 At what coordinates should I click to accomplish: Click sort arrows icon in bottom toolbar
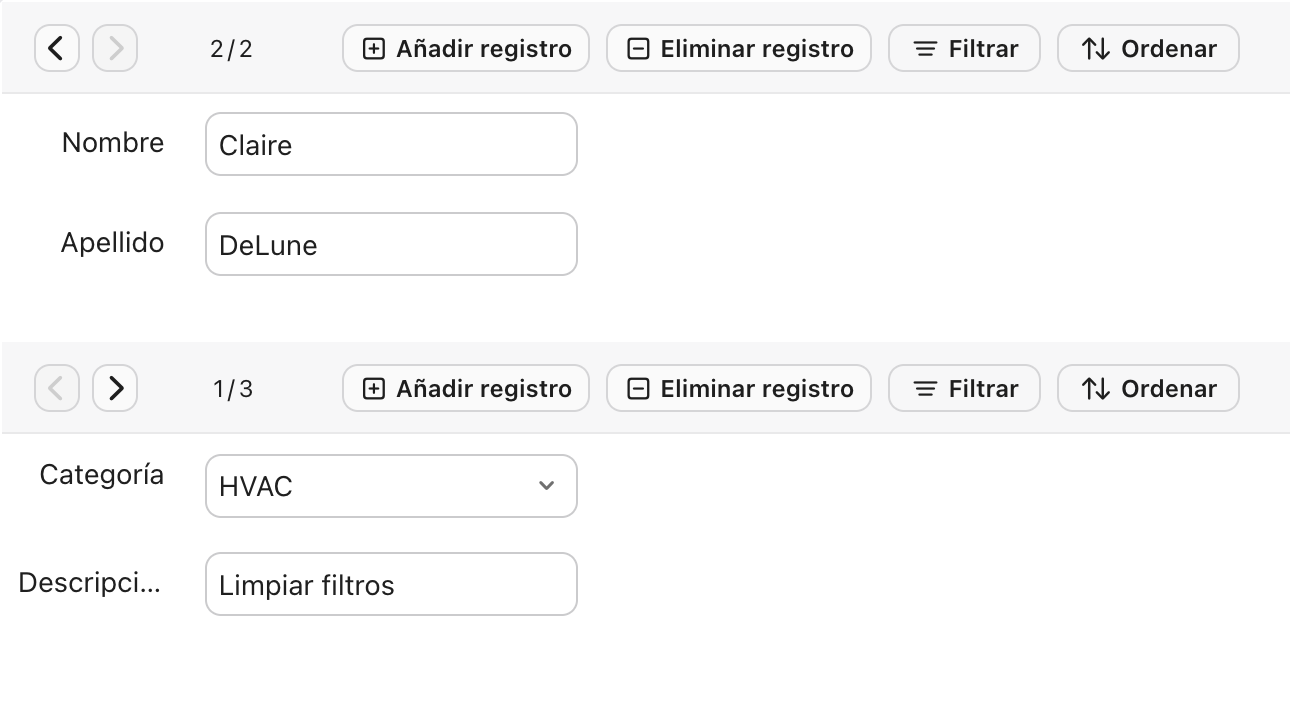(1096, 389)
